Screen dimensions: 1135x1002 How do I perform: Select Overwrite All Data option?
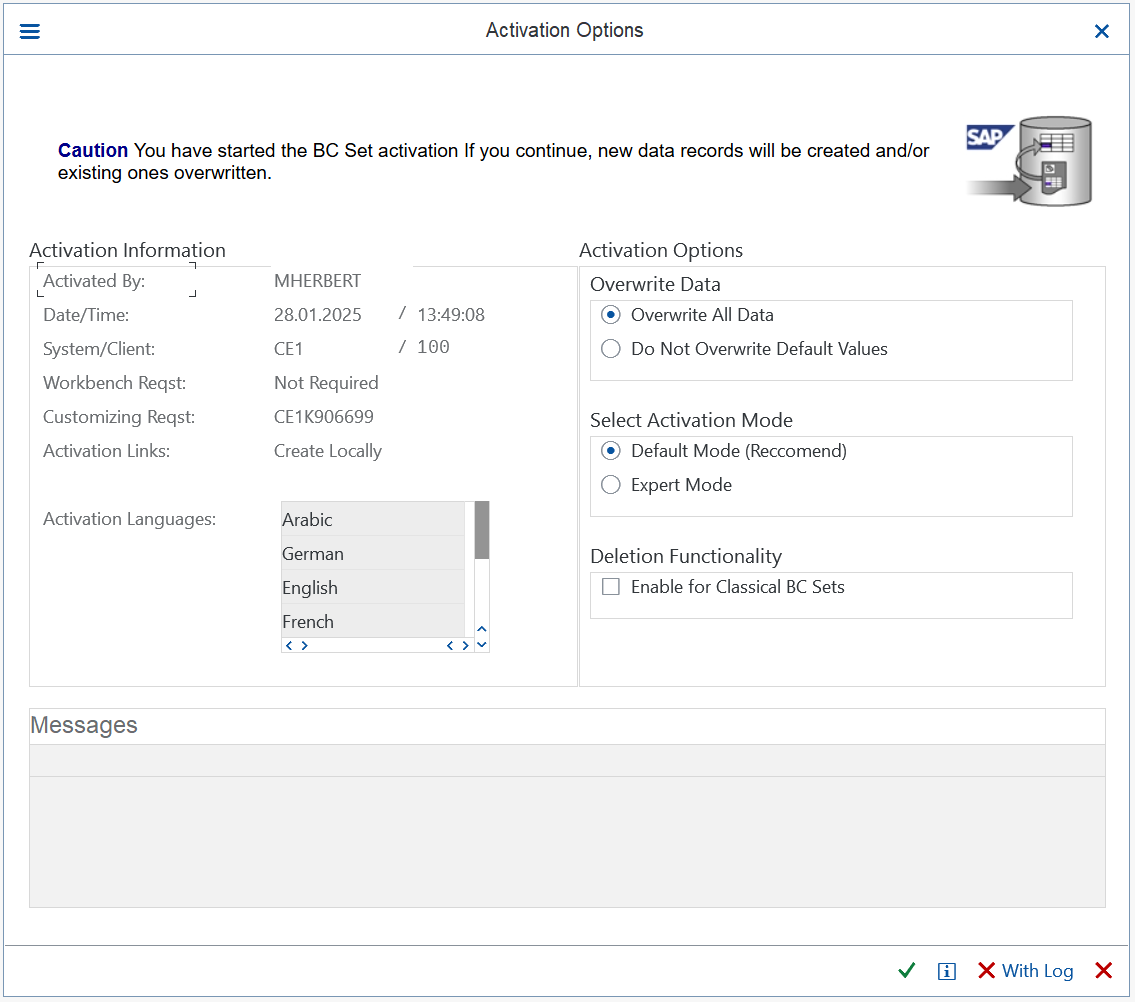(x=611, y=315)
